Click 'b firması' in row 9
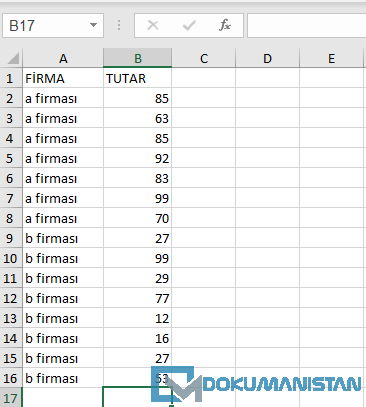Screen dimensions: 366x407 click(51, 238)
